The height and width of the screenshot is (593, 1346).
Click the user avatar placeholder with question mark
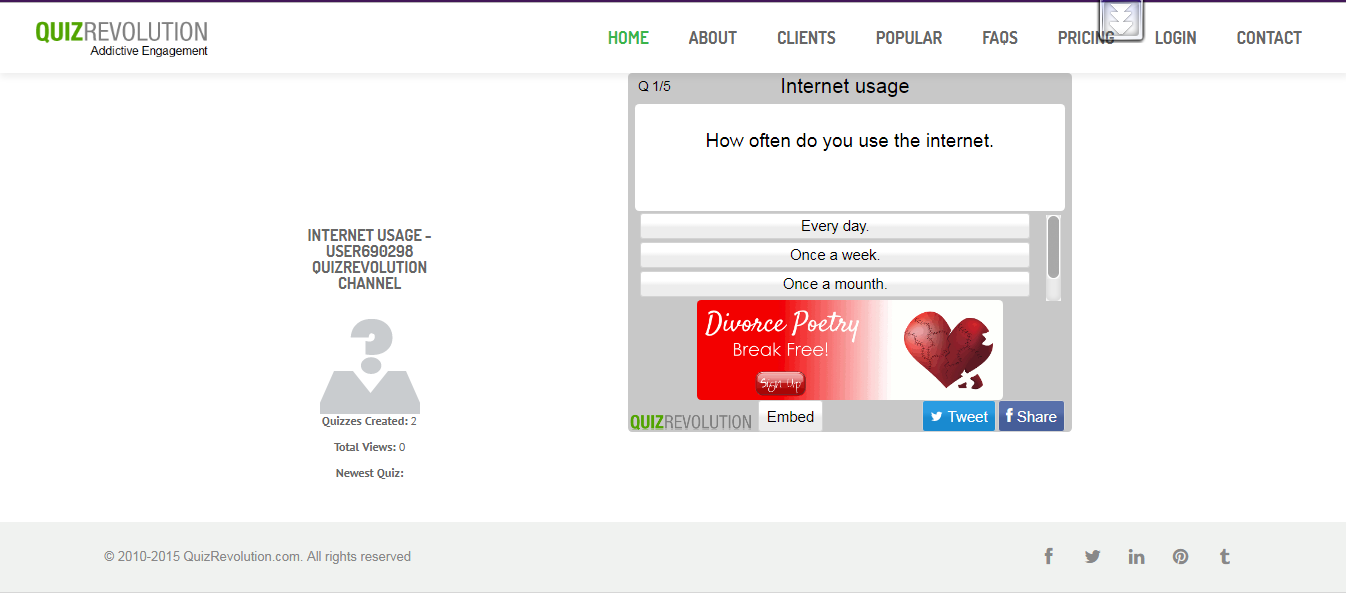(x=370, y=366)
